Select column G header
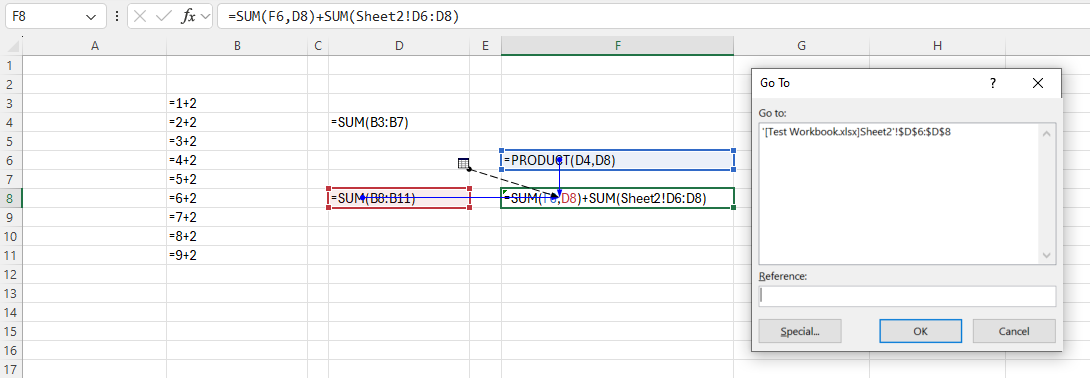The height and width of the screenshot is (378, 1090). (802, 46)
